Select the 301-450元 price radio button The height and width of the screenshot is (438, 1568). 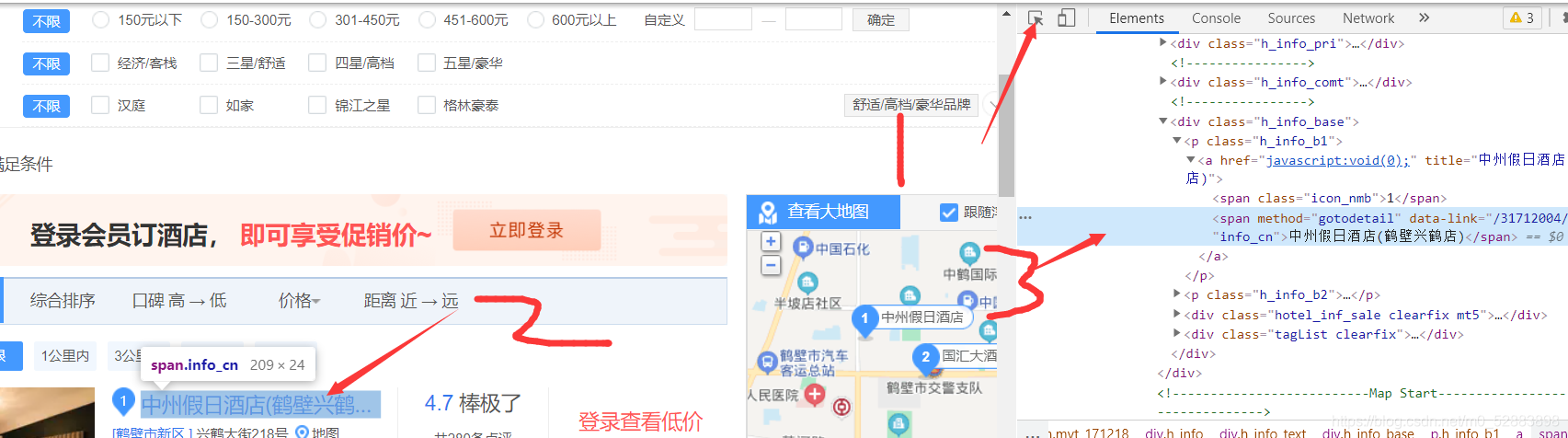click(318, 19)
